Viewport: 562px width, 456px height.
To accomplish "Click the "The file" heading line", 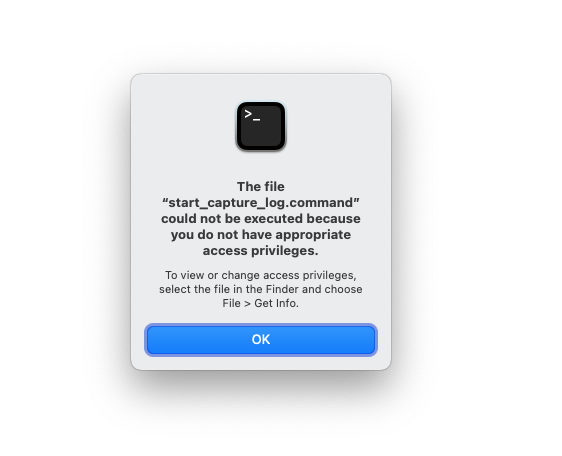I will pyautogui.click(x=261, y=186).
